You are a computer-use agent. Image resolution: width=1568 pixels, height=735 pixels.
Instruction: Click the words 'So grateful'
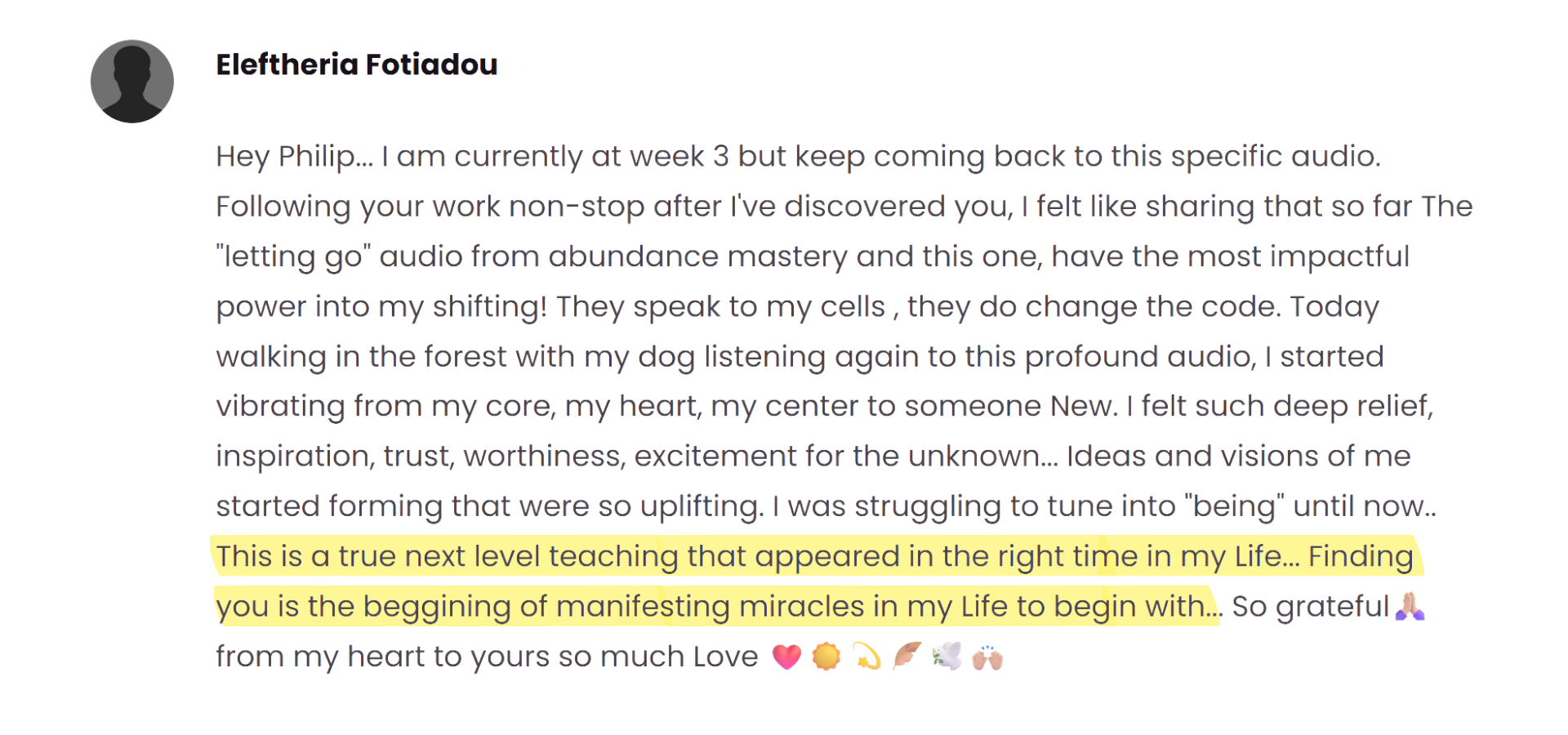[1310, 606]
